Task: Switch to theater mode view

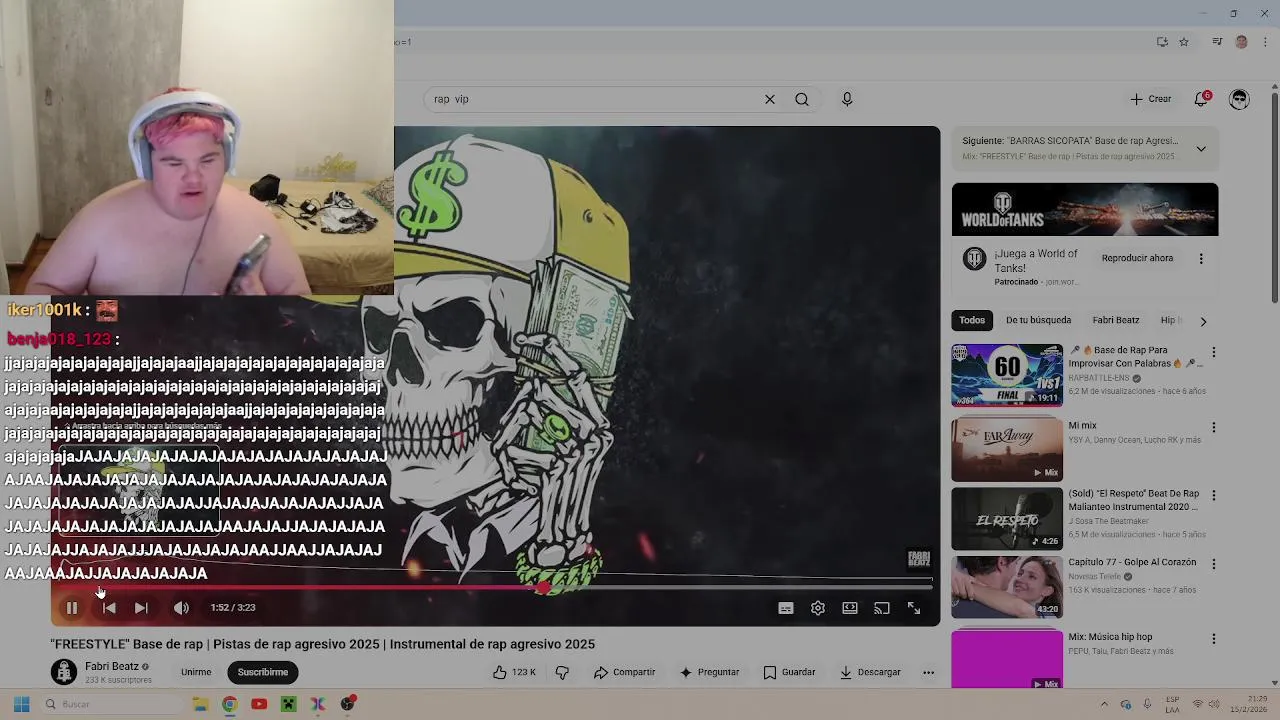Action: [850, 608]
